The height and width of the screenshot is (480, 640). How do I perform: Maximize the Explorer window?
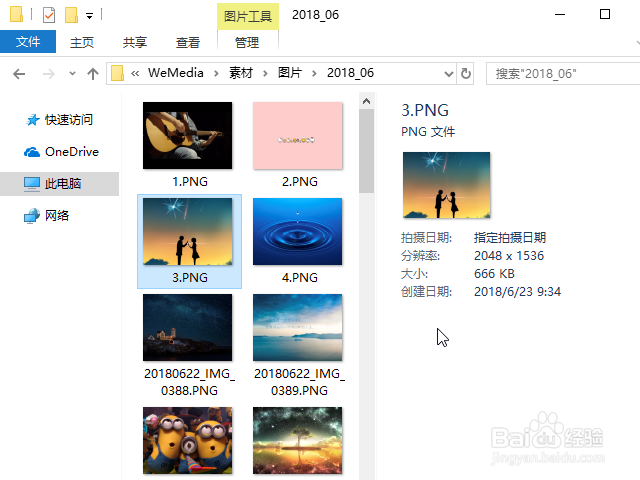(605, 15)
